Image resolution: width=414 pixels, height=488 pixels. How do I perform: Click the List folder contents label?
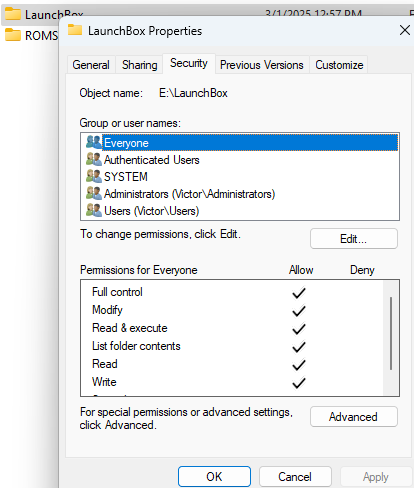pos(136,346)
